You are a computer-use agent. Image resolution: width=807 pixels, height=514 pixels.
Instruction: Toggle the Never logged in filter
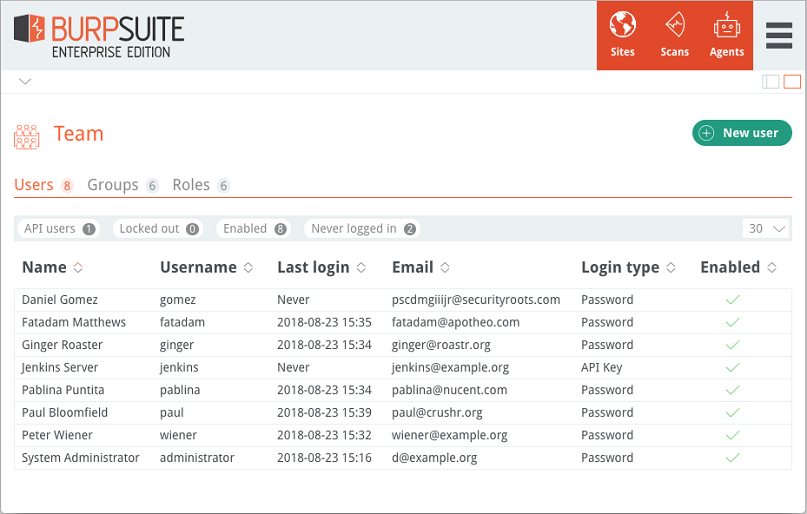click(362, 228)
